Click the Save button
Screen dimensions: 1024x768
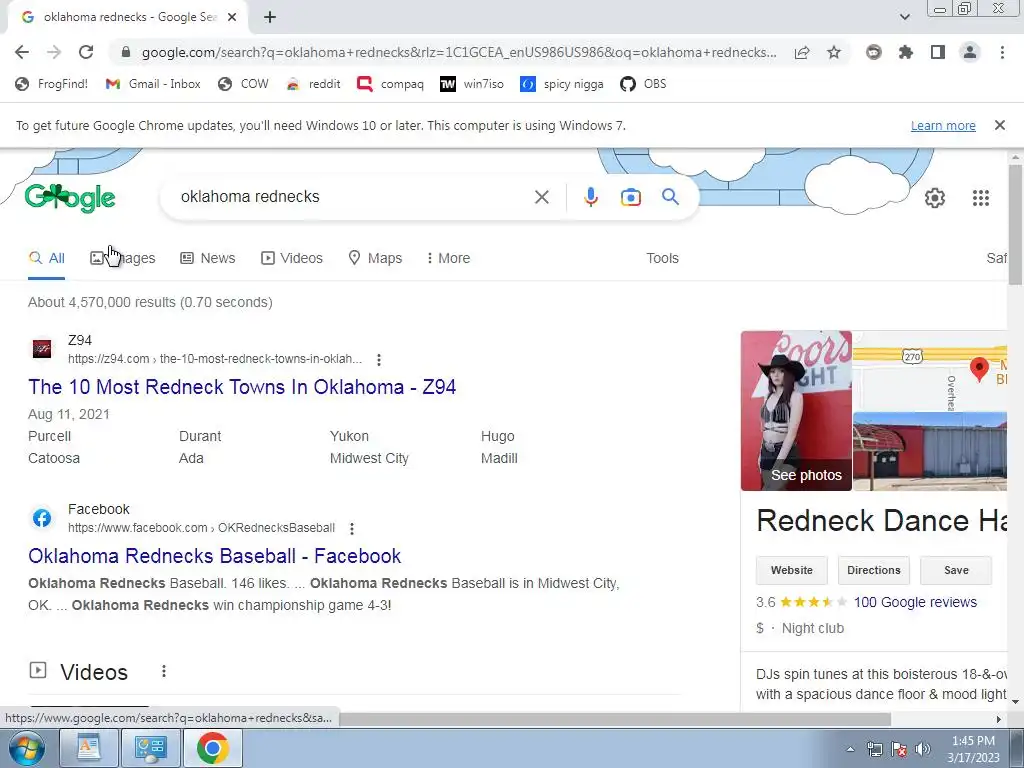pos(956,570)
